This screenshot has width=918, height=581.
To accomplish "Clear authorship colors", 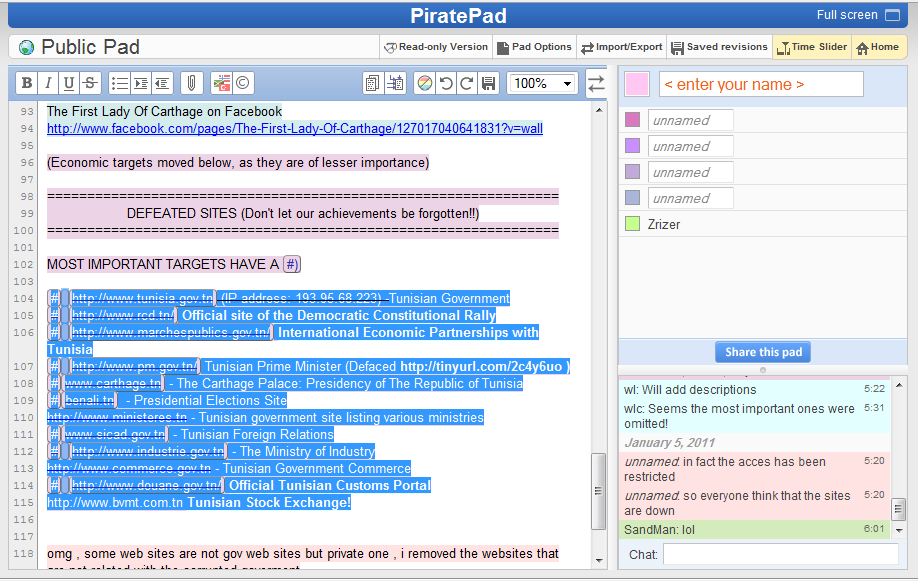I will pyautogui.click(x=425, y=83).
